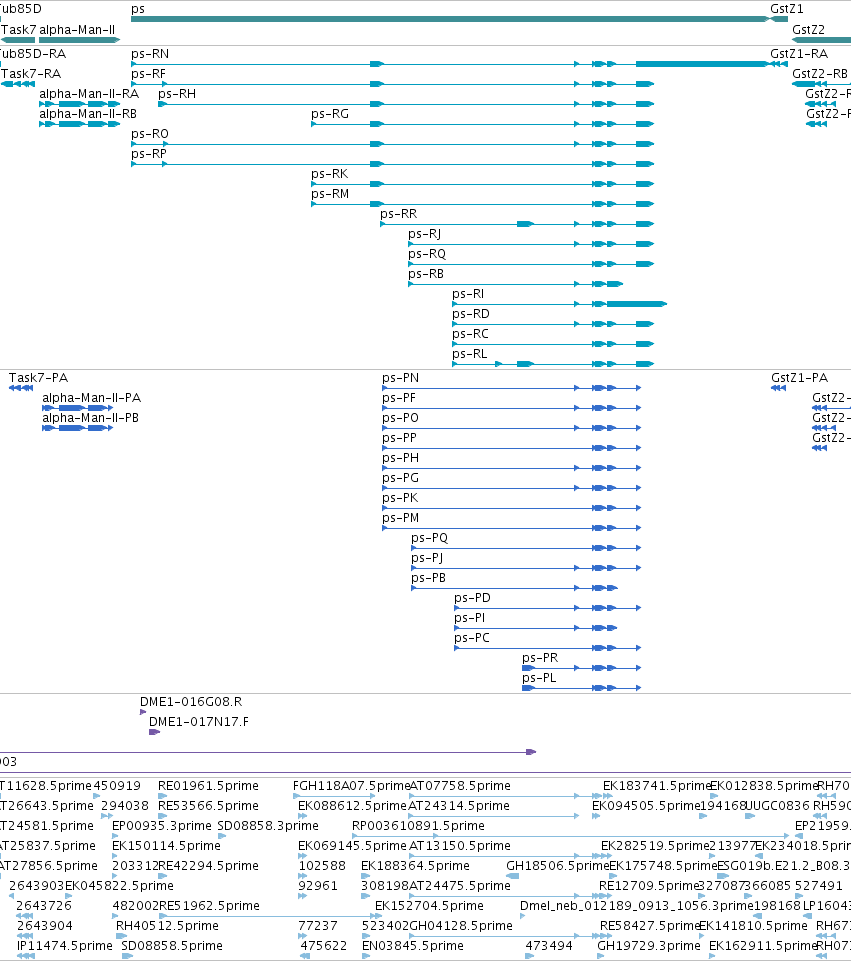
Task: Select the RE01961.5prime EST label
Action: 208,786
